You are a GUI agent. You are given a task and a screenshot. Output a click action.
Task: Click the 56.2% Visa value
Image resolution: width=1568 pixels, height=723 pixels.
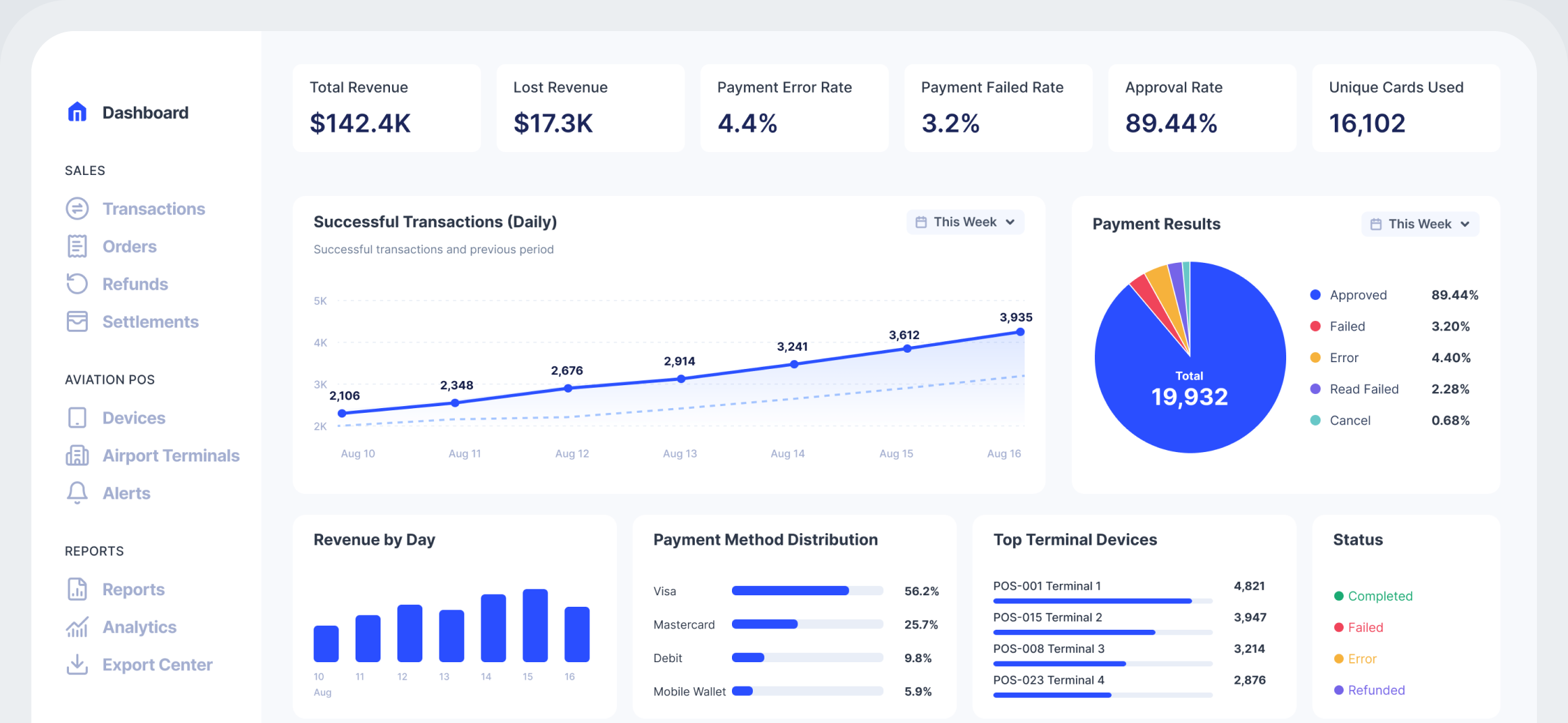coord(921,591)
